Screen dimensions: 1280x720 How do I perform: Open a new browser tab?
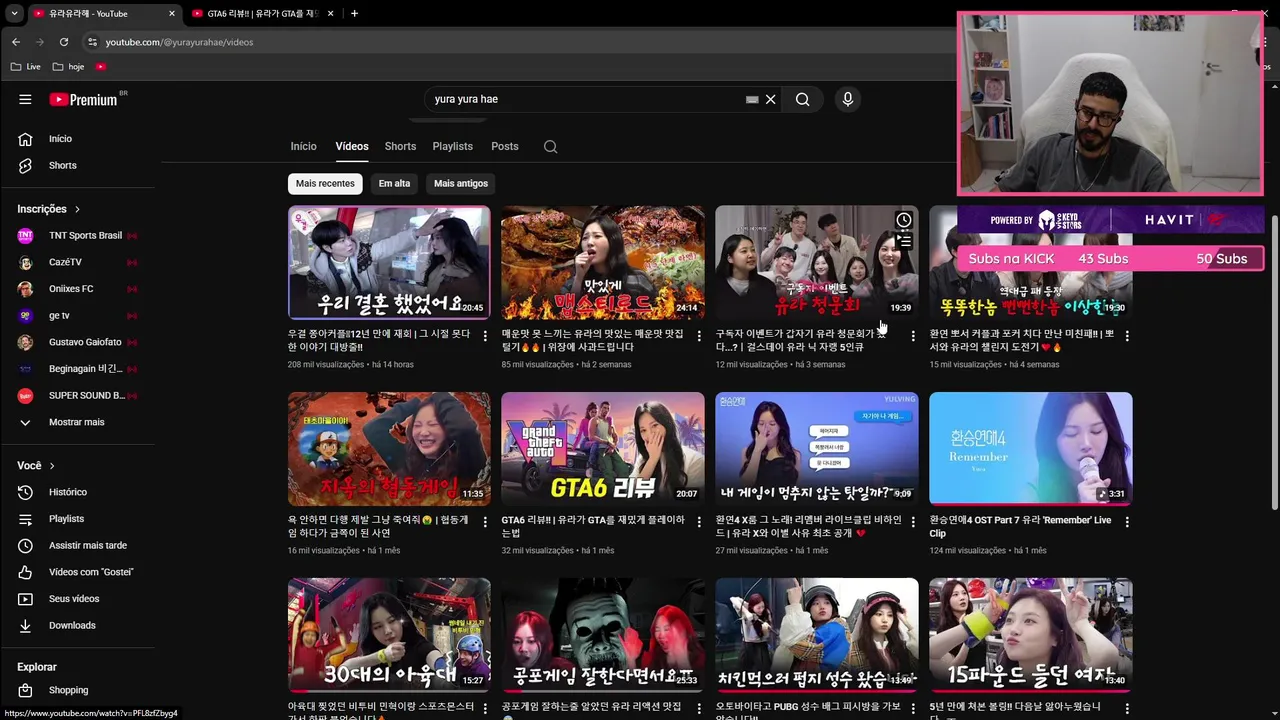tap(354, 13)
